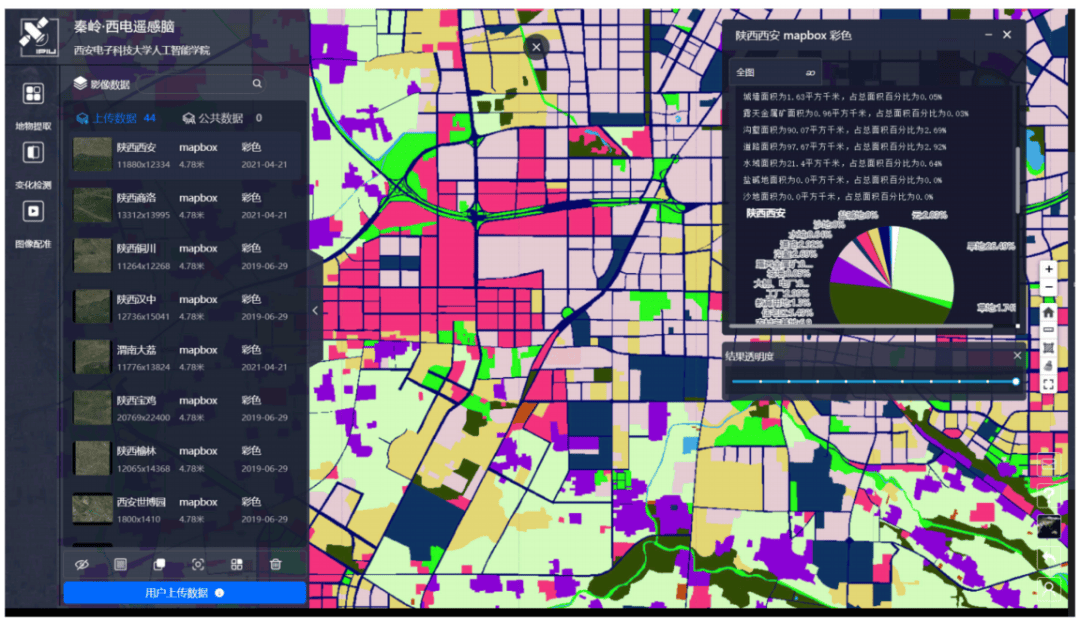Click the zoom in plus button
The width and height of the screenshot is (1080, 621).
coord(1048,269)
